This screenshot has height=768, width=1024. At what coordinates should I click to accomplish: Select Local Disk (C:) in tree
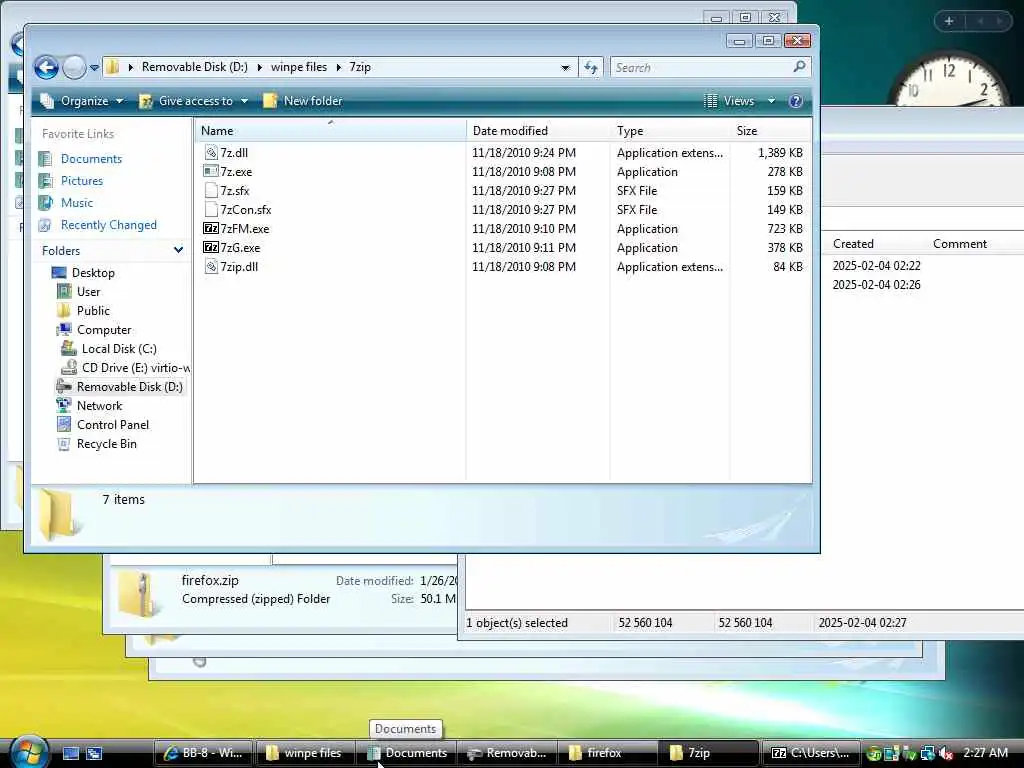pyautogui.click(x=119, y=349)
